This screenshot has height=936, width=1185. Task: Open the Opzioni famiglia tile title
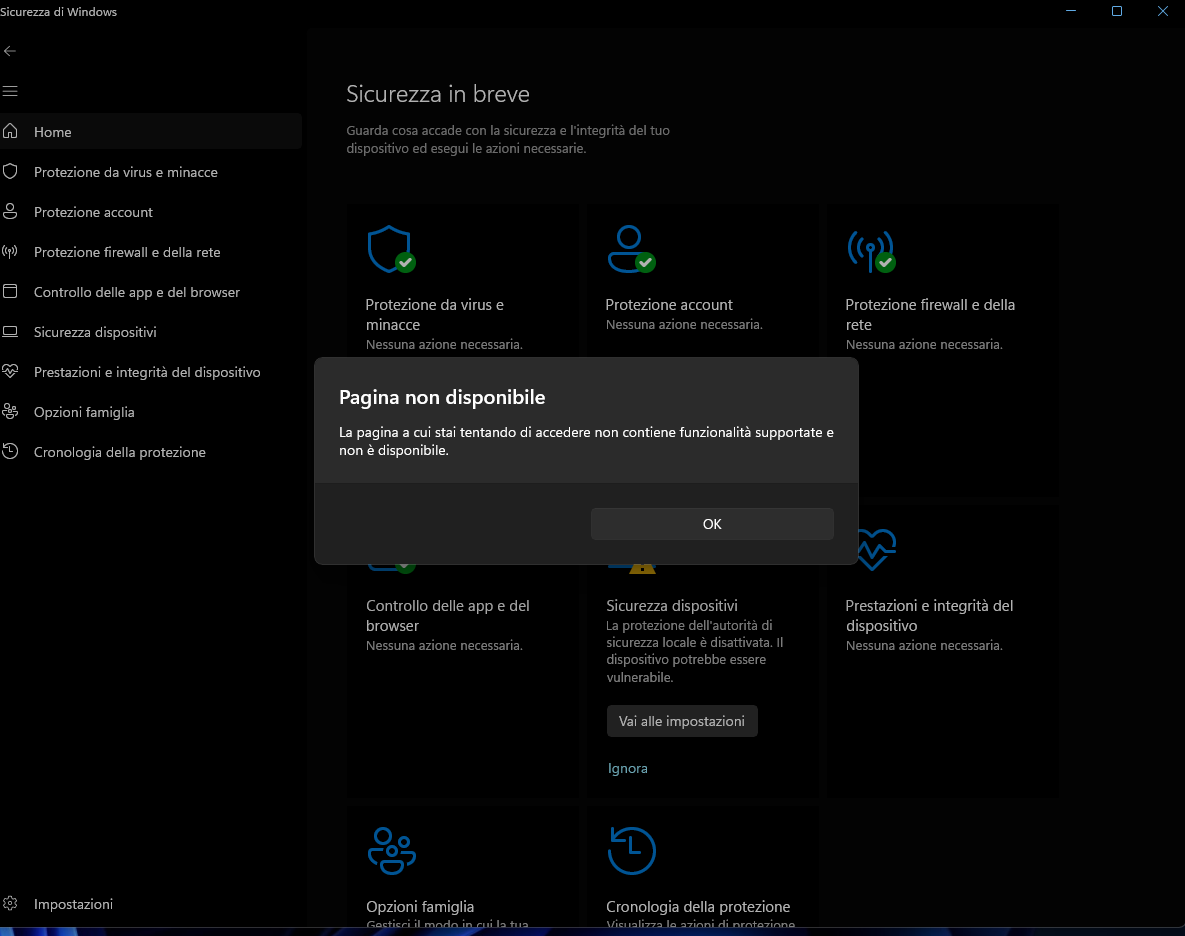click(x=420, y=907)
